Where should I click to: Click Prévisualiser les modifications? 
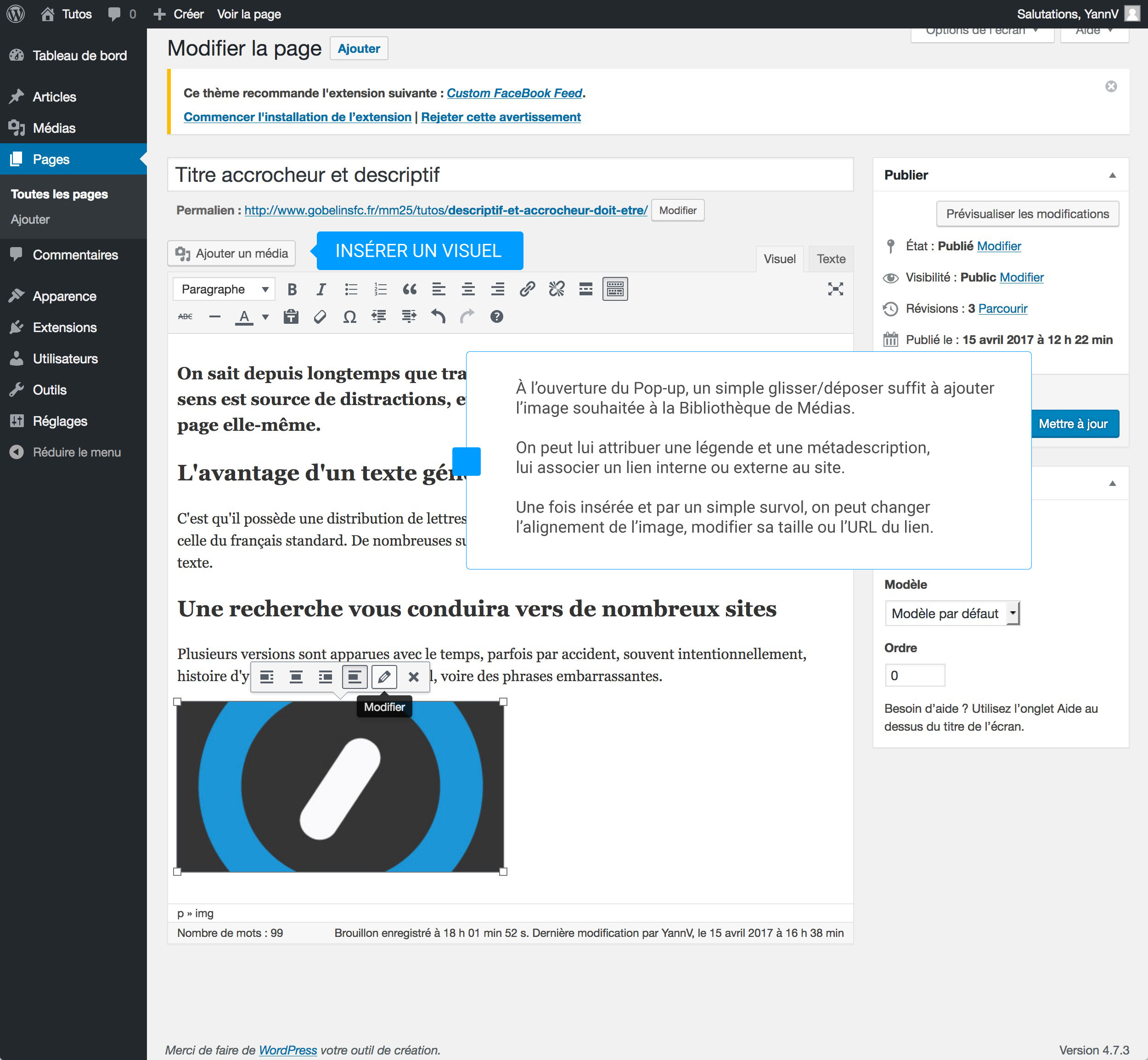[x=1028, y=214]
